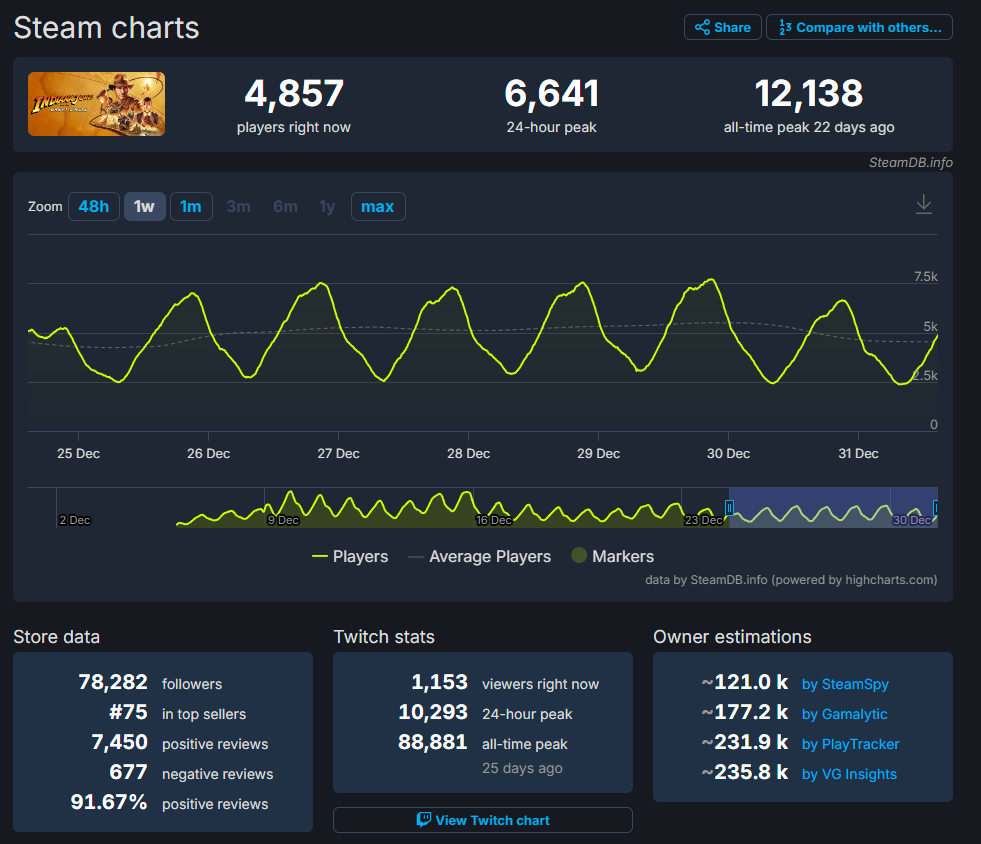Click the SteamDB.info watermark link text
Viewport: 981px width, 844px height.
click(910, 163)
